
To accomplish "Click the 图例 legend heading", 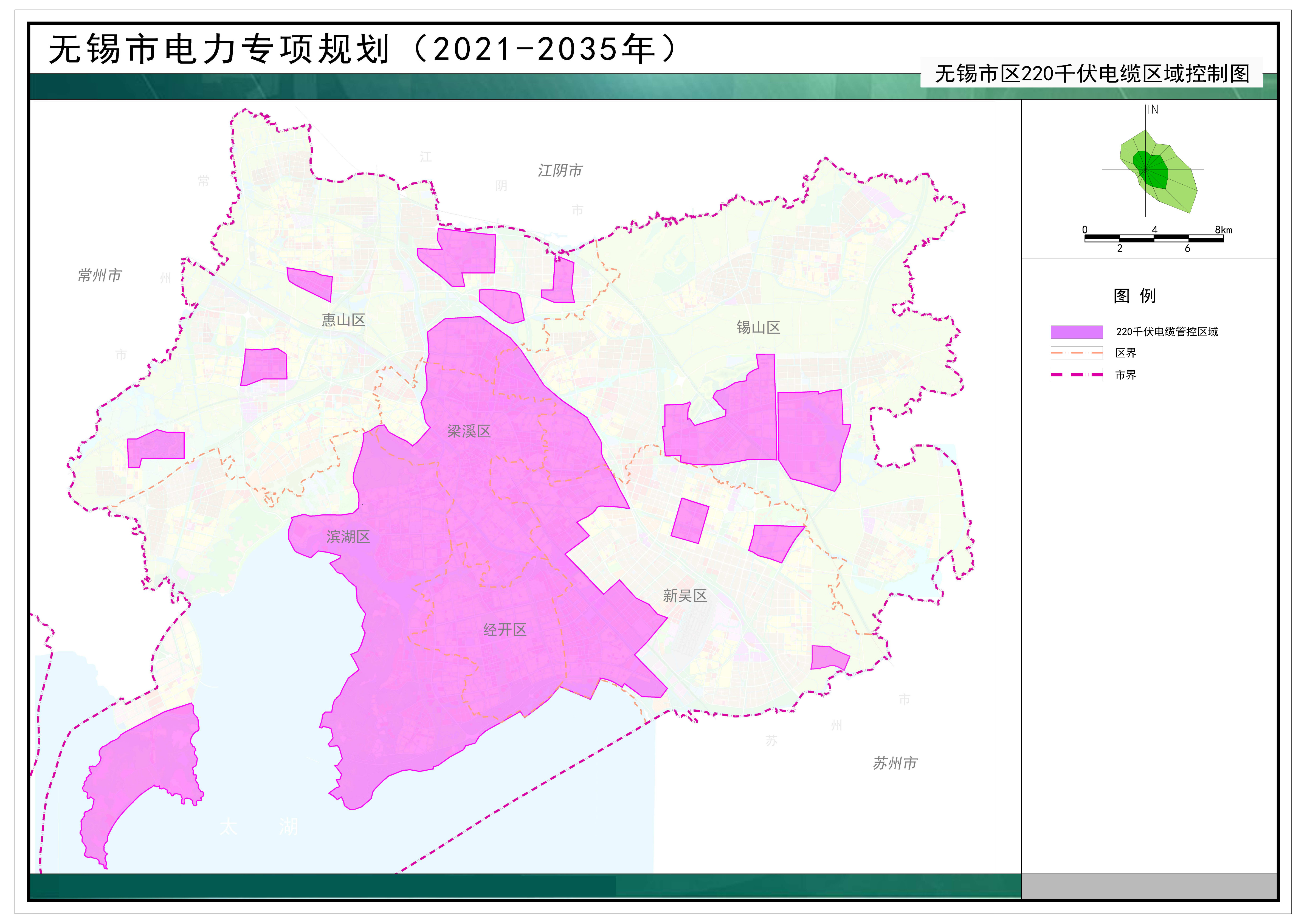I will click(x=1134, y=296).
